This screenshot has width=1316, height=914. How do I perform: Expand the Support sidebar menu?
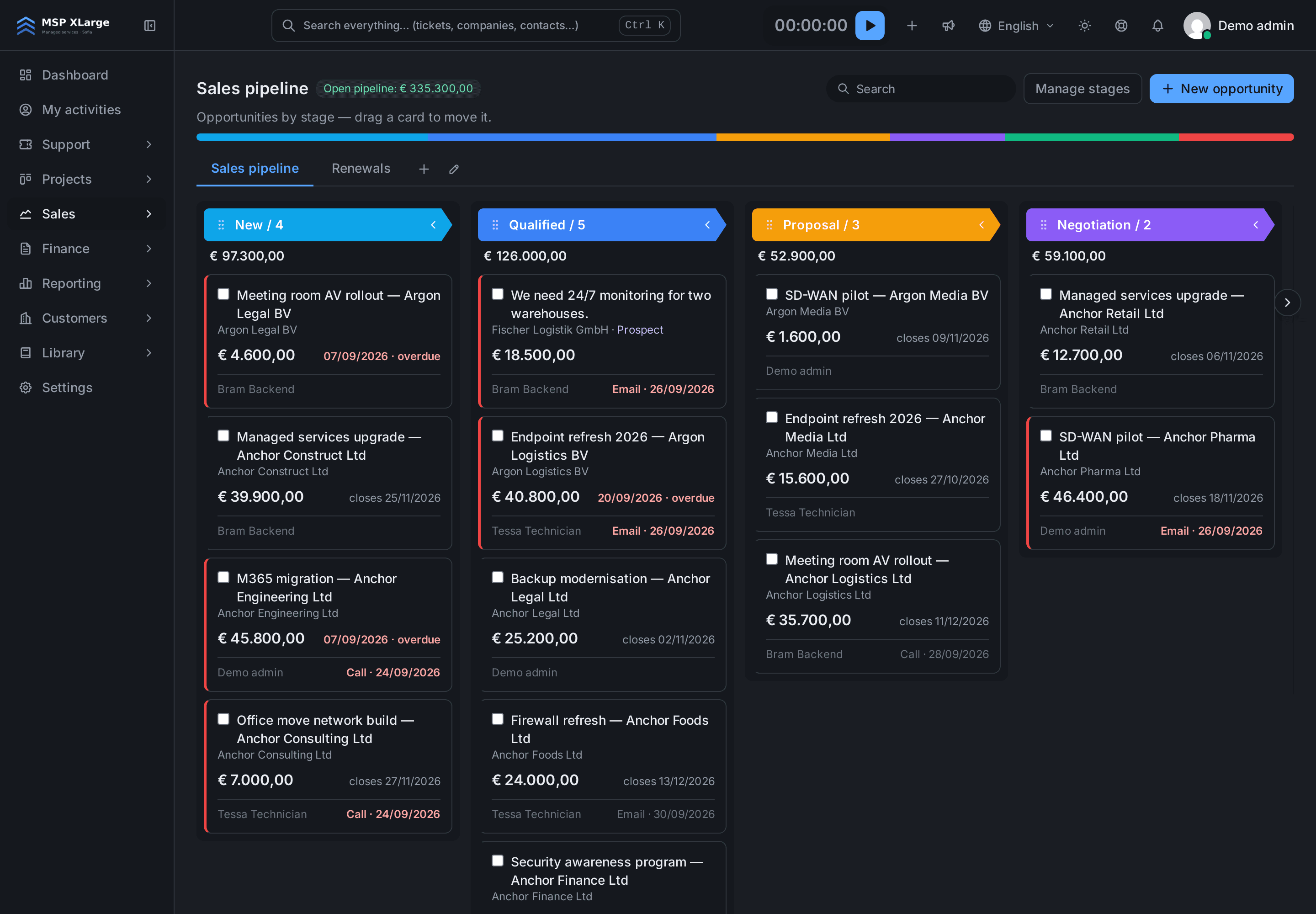86,145
